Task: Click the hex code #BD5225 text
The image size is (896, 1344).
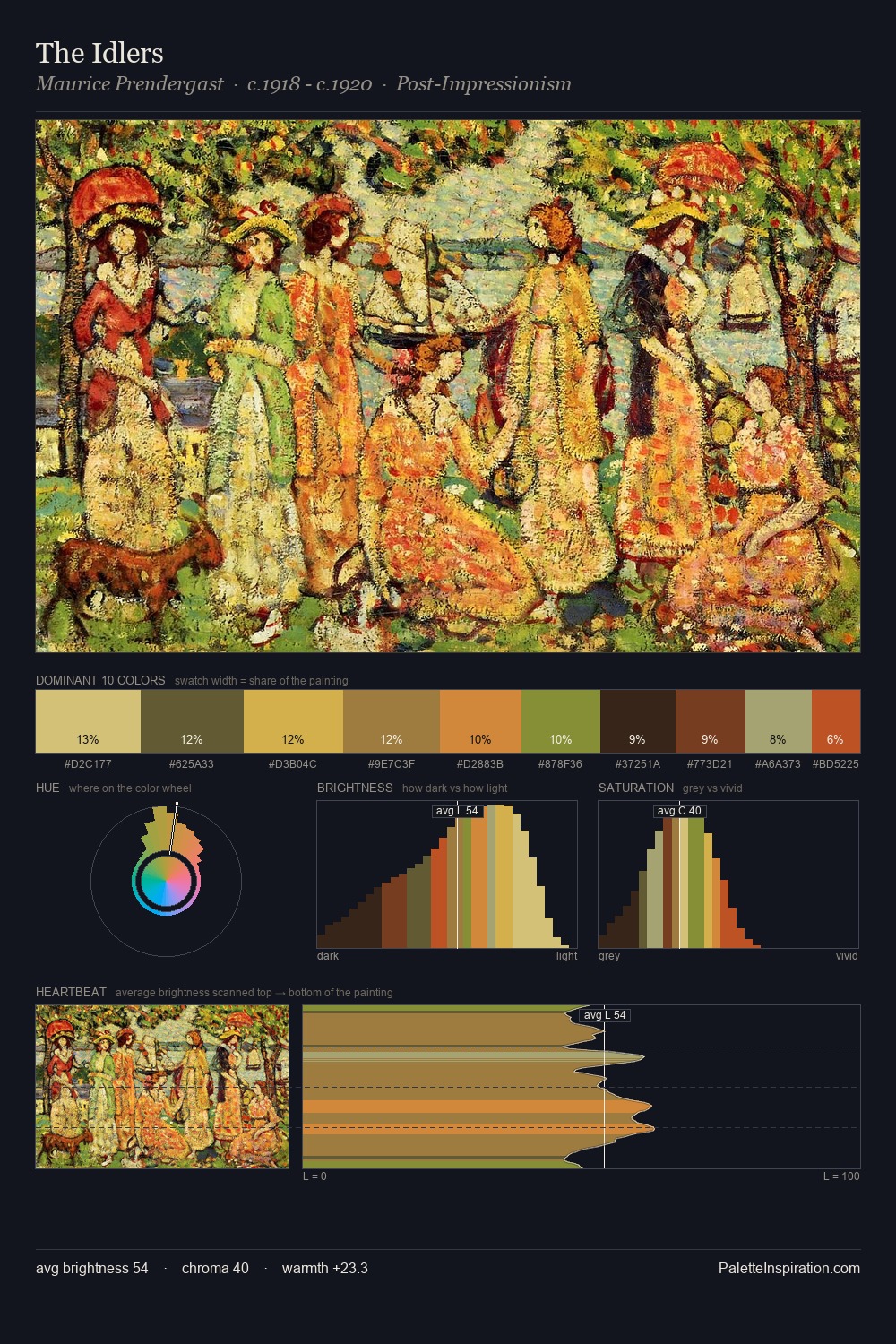Action: [836, 764]
